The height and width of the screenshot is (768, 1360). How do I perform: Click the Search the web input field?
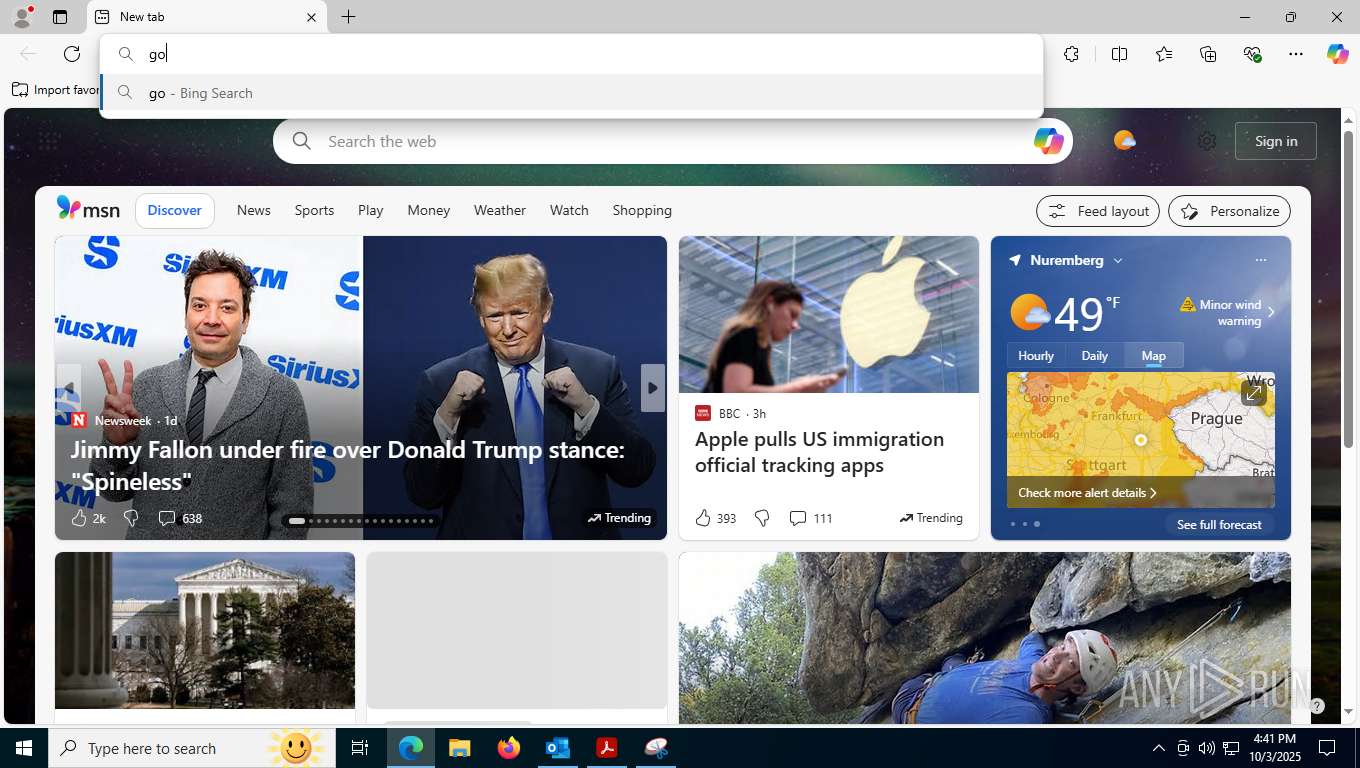(672, 141)
